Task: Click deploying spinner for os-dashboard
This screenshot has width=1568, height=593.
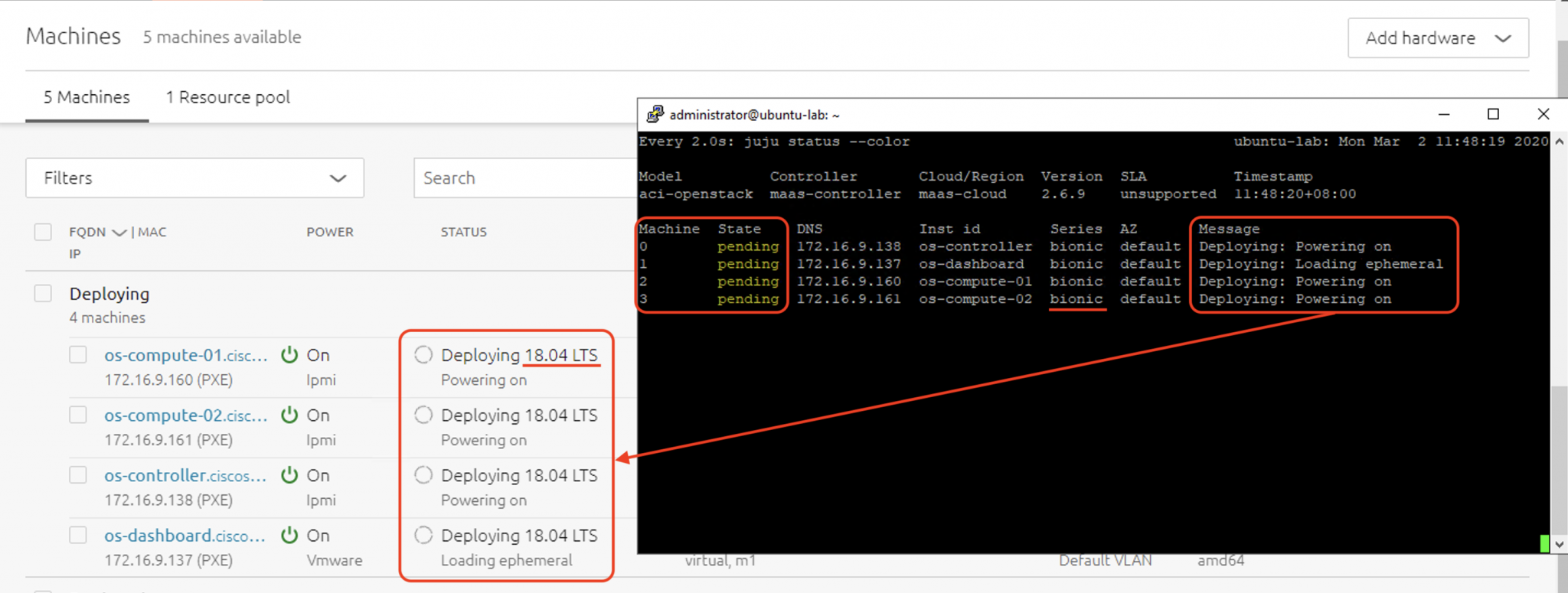Action: pyautogui.click(x=423, y=536)
